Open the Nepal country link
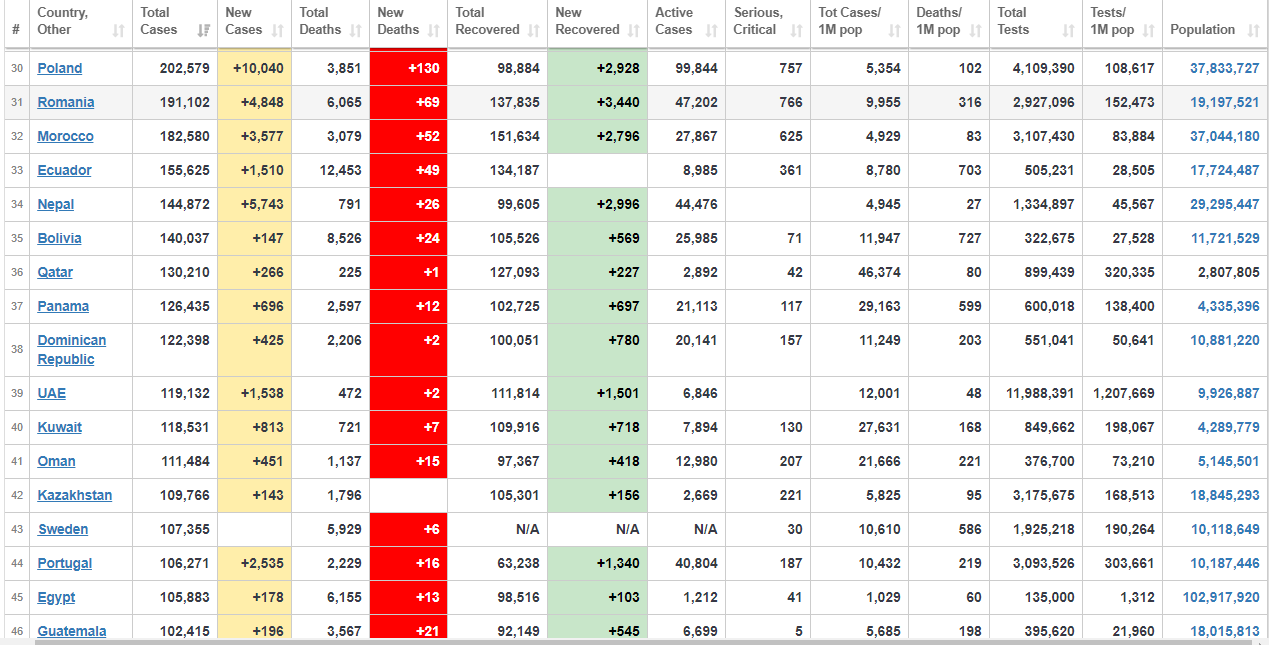 (56, 204)
